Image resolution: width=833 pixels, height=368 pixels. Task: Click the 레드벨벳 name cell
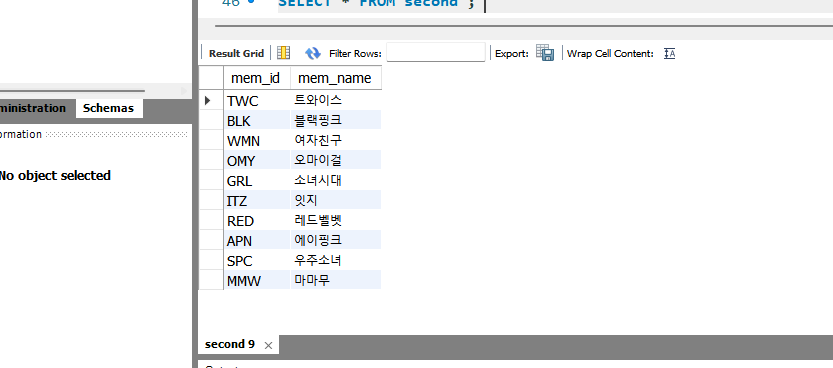[336, 220]
